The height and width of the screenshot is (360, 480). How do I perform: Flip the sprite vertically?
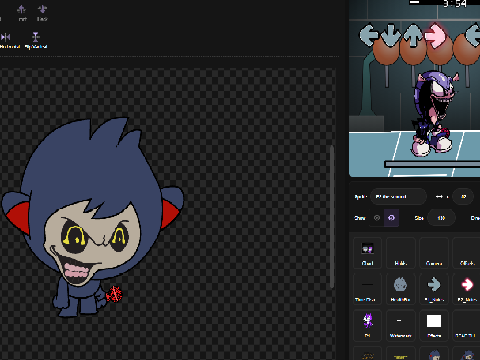tap(36, 37)
